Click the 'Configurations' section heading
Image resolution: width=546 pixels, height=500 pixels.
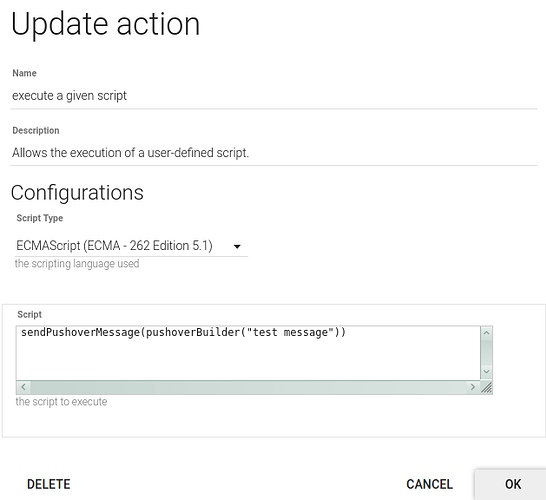point(77,193)
